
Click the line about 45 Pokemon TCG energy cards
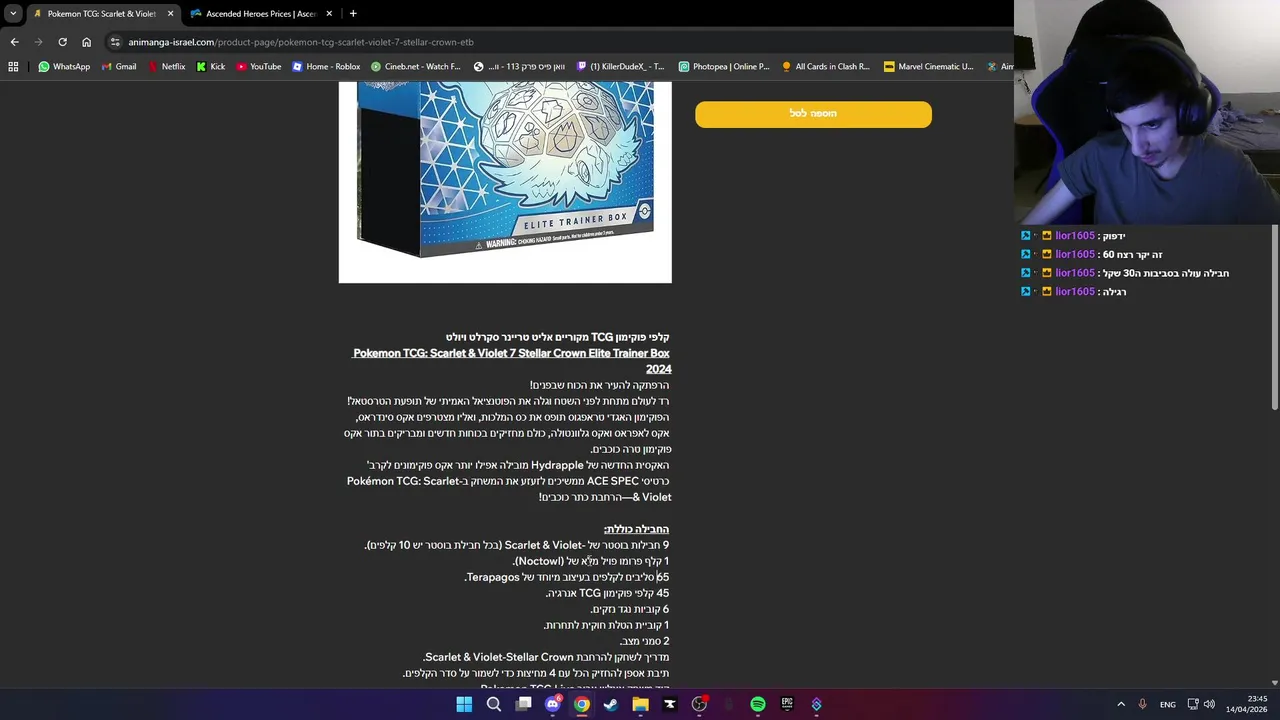click(607, 593)
